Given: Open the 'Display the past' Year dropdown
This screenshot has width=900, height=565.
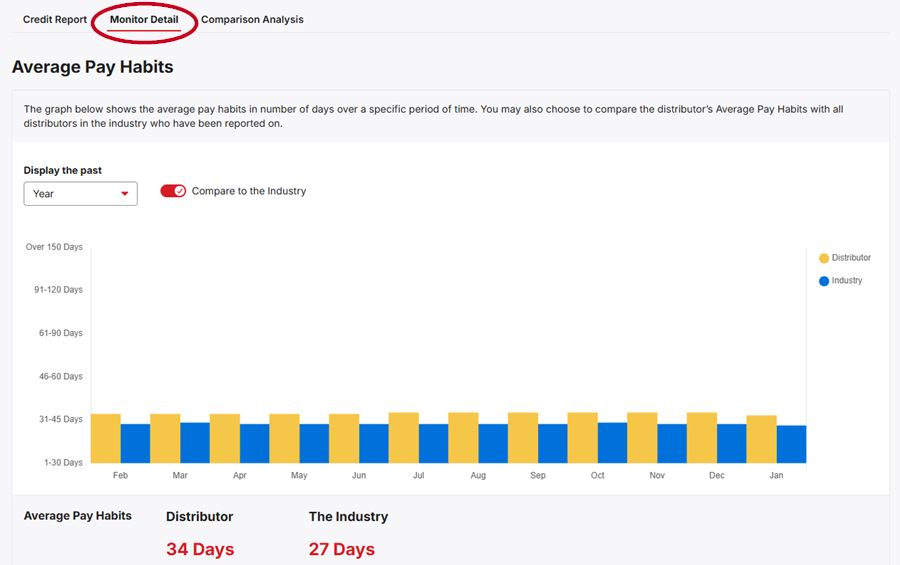Looking at the screenshot, I should (80, 194).
